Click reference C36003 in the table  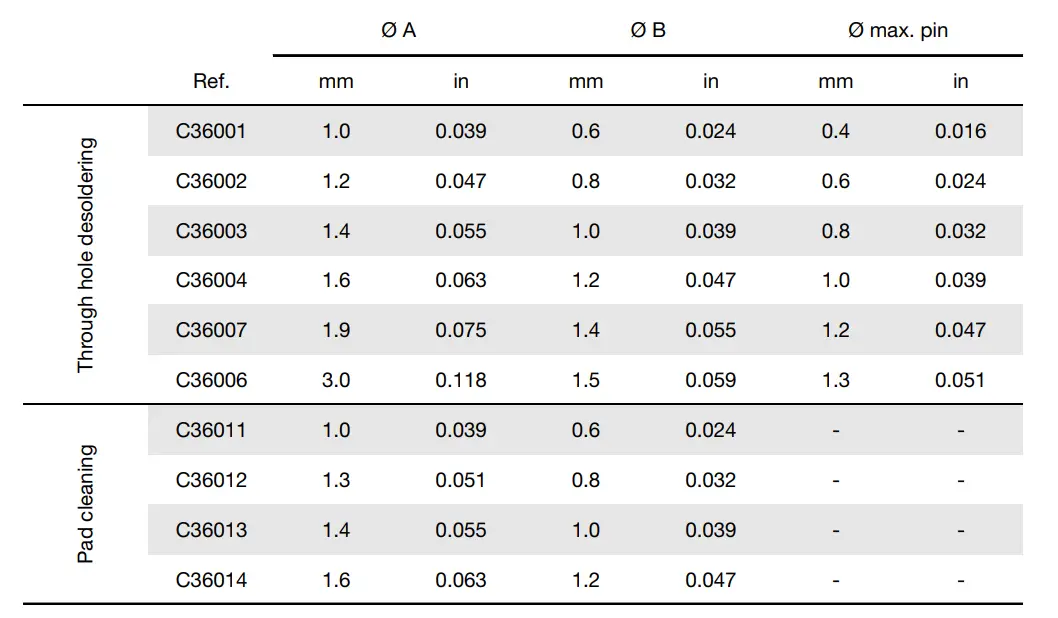pyautogui.click(x=211, y=231)
